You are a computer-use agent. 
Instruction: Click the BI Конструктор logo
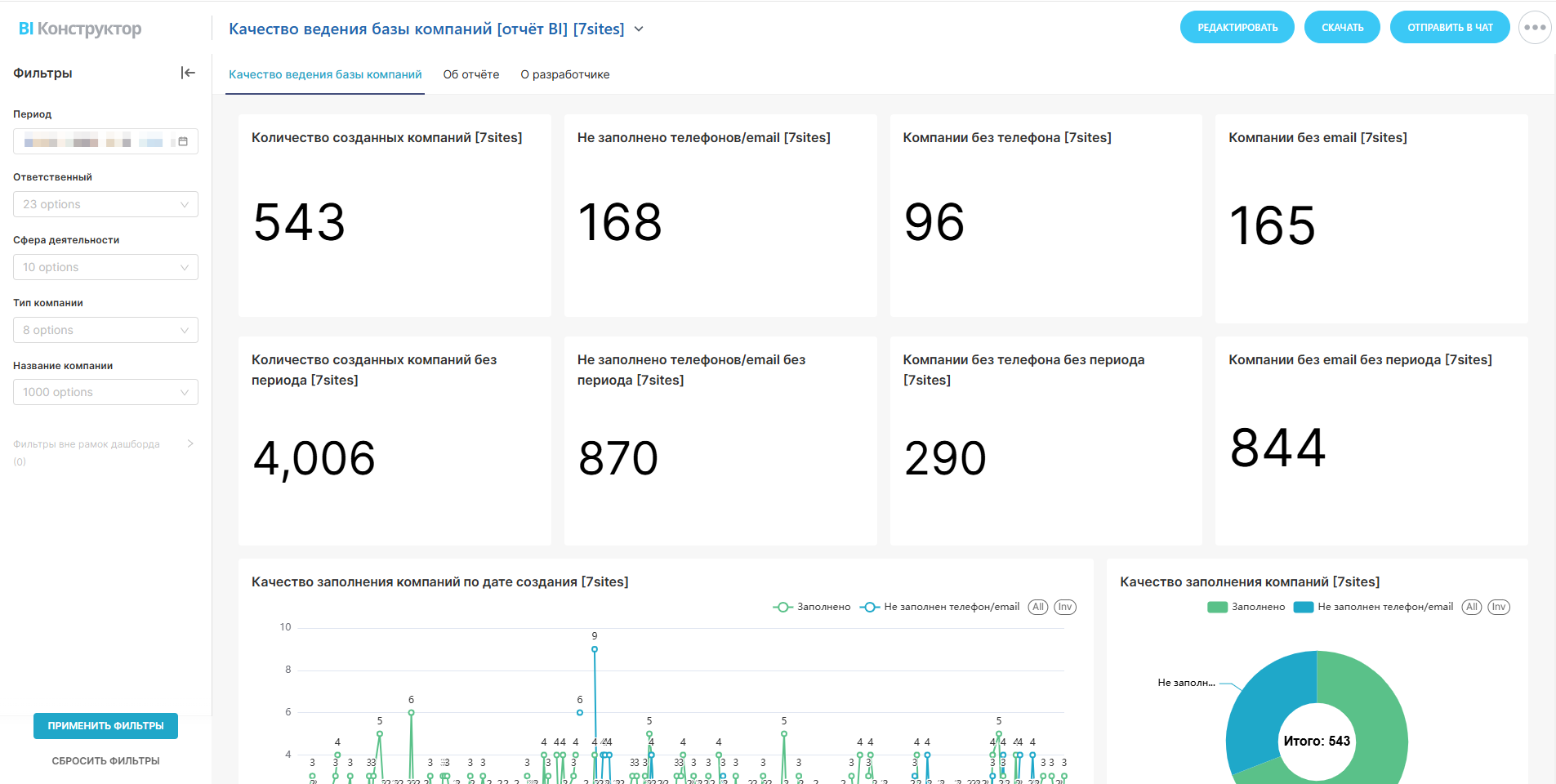pos(80,29)
